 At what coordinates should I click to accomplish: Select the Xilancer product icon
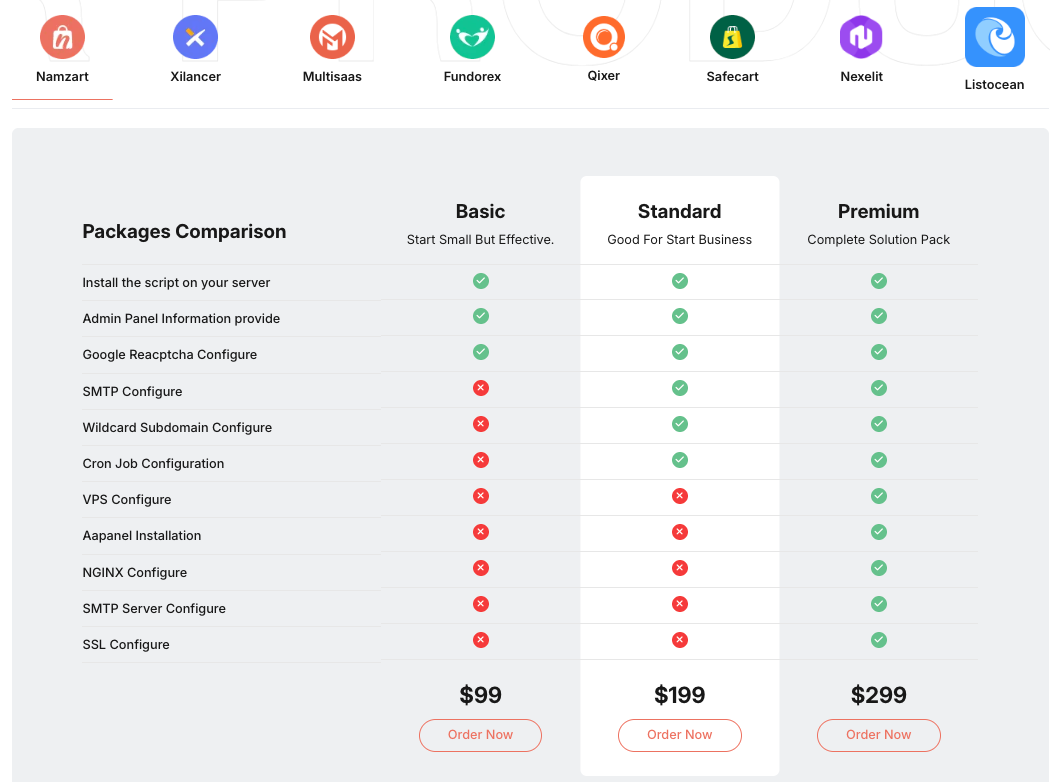(195, 38)
